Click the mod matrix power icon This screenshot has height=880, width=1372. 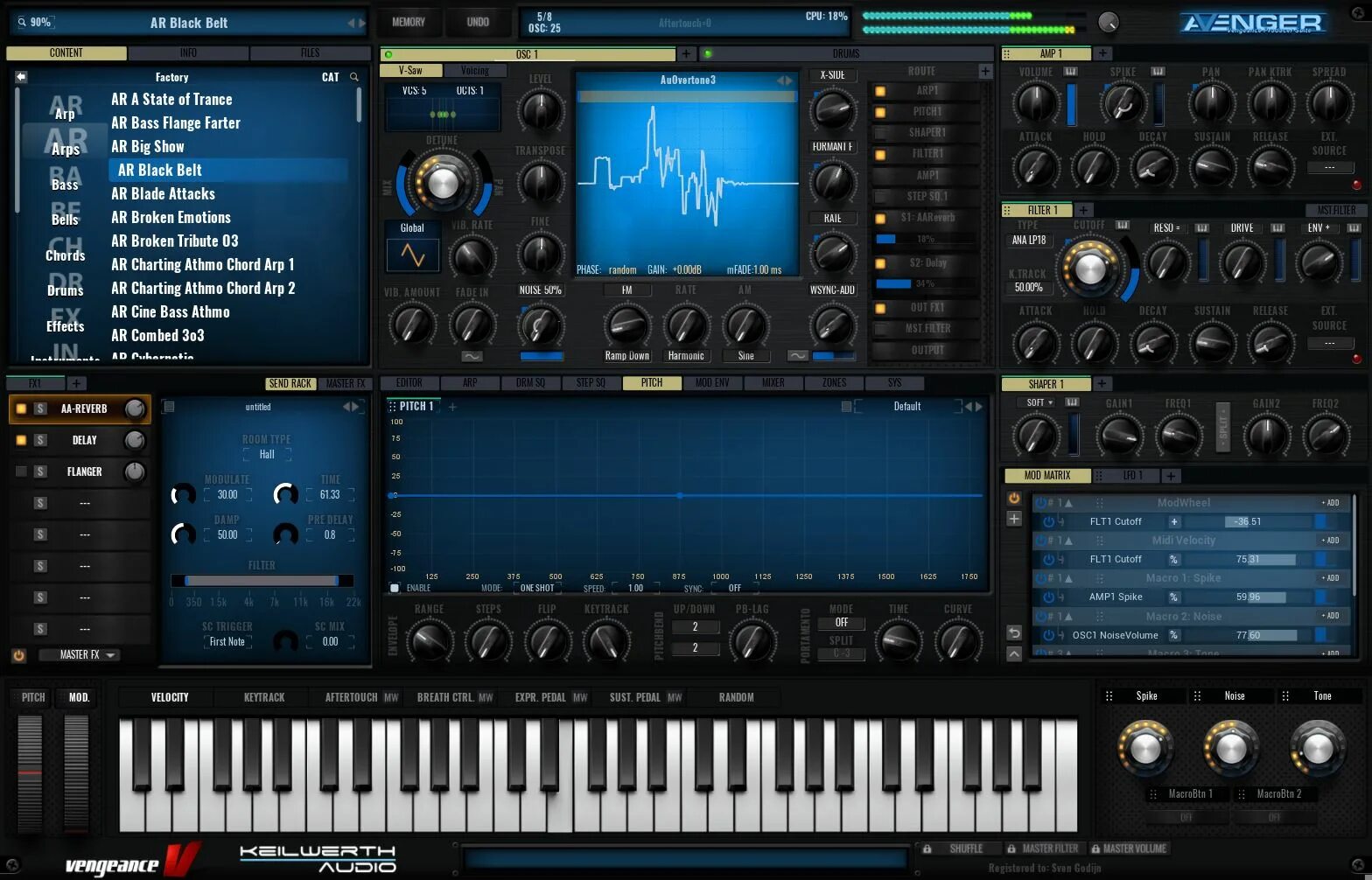point(1014,499)
